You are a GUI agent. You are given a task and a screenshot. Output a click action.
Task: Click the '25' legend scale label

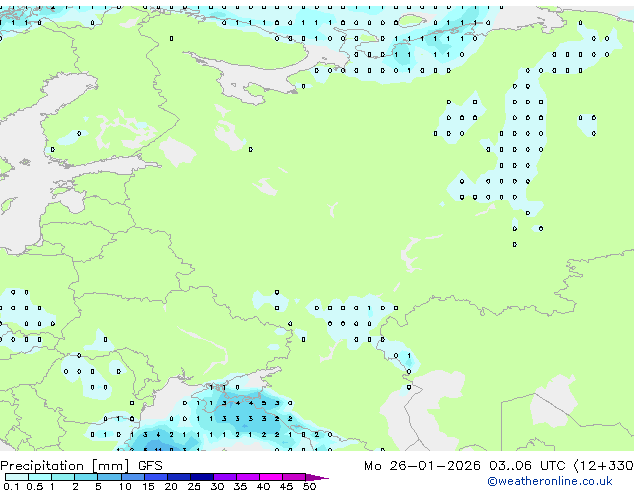(x=194, y=486)
